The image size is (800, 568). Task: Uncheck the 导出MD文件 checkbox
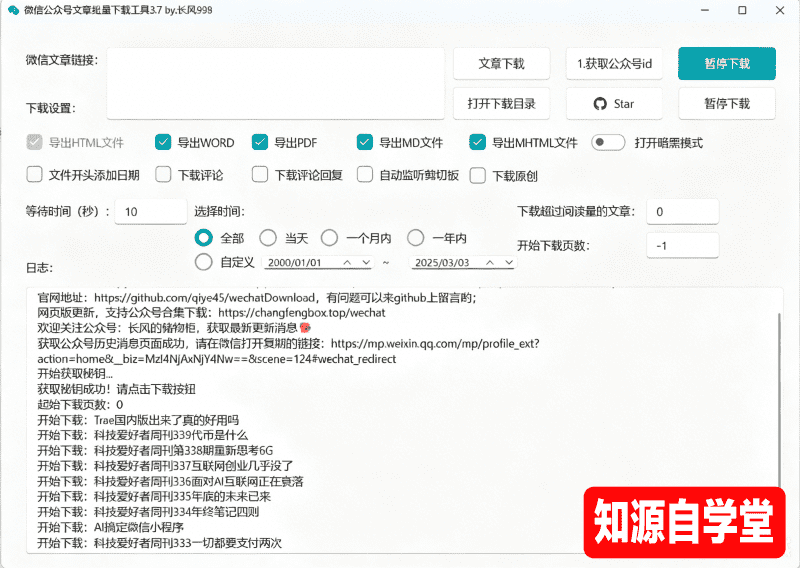pyautogui.click(x=365, y=142)
